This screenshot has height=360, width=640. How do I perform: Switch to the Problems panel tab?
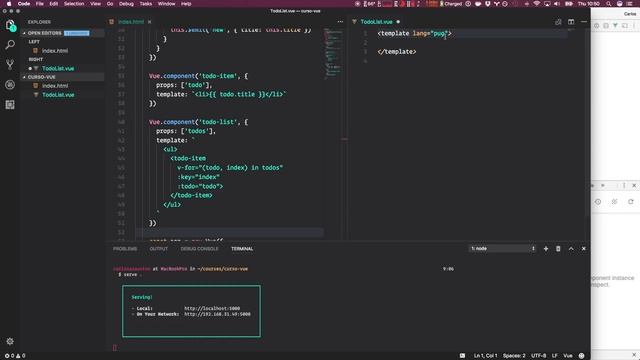point(125,249)
